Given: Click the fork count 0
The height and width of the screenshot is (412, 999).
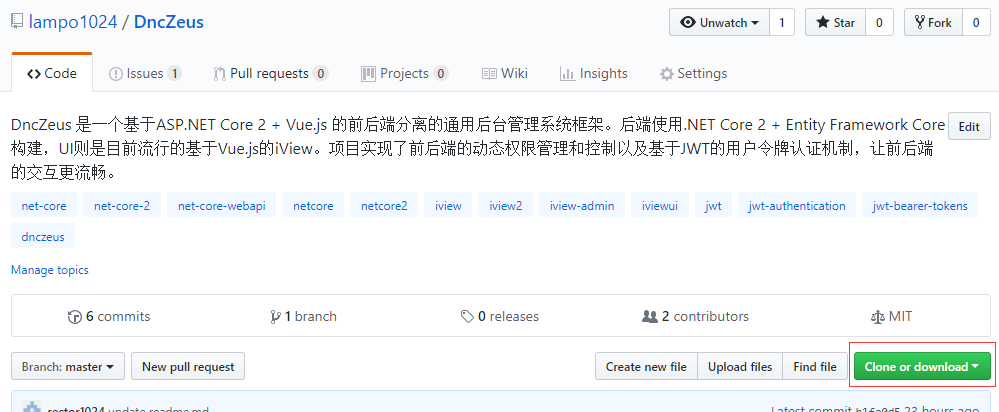Looking at the screenshot, I should pos(976,22).
